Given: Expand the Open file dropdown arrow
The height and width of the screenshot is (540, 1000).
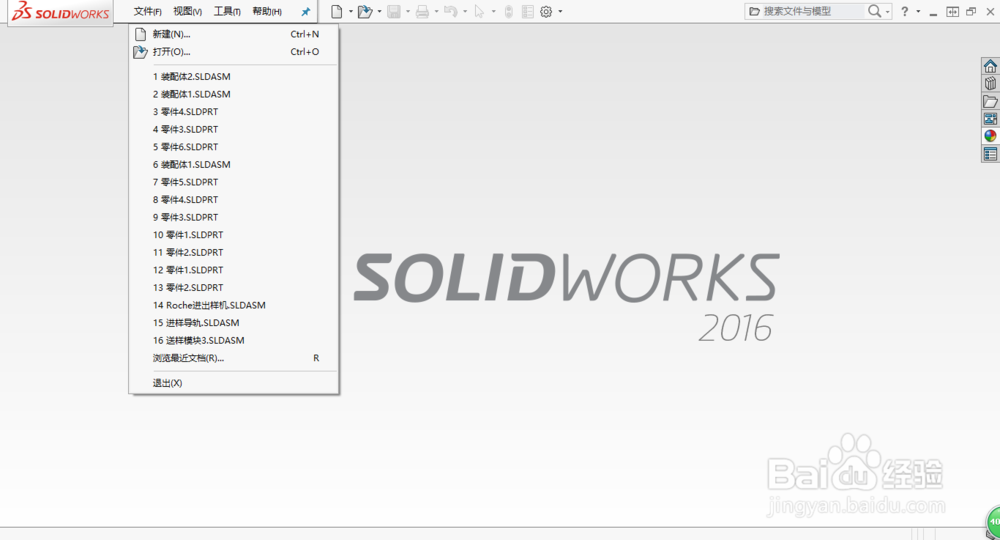Looking at the screenshot, I should [x=379, y=11].
